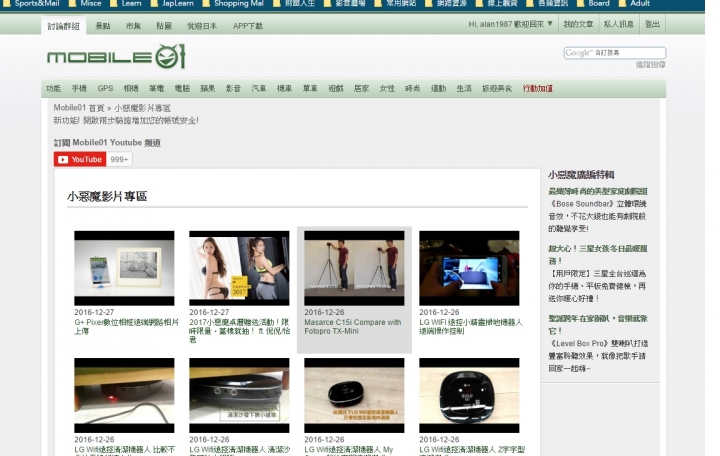The height and width of the screenshot is (456, 720).
Task: Open the 蘋果 category menu
Action: click(208, 88)
